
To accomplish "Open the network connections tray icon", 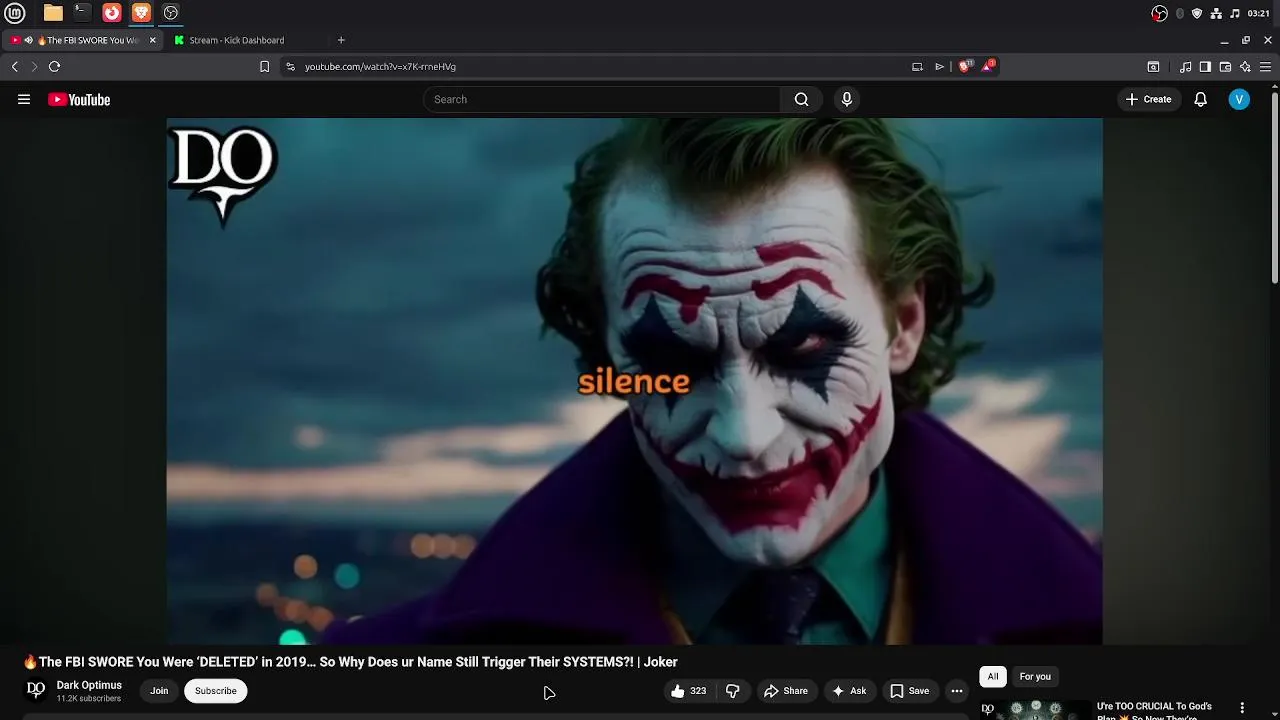I will click(1216, 13).
